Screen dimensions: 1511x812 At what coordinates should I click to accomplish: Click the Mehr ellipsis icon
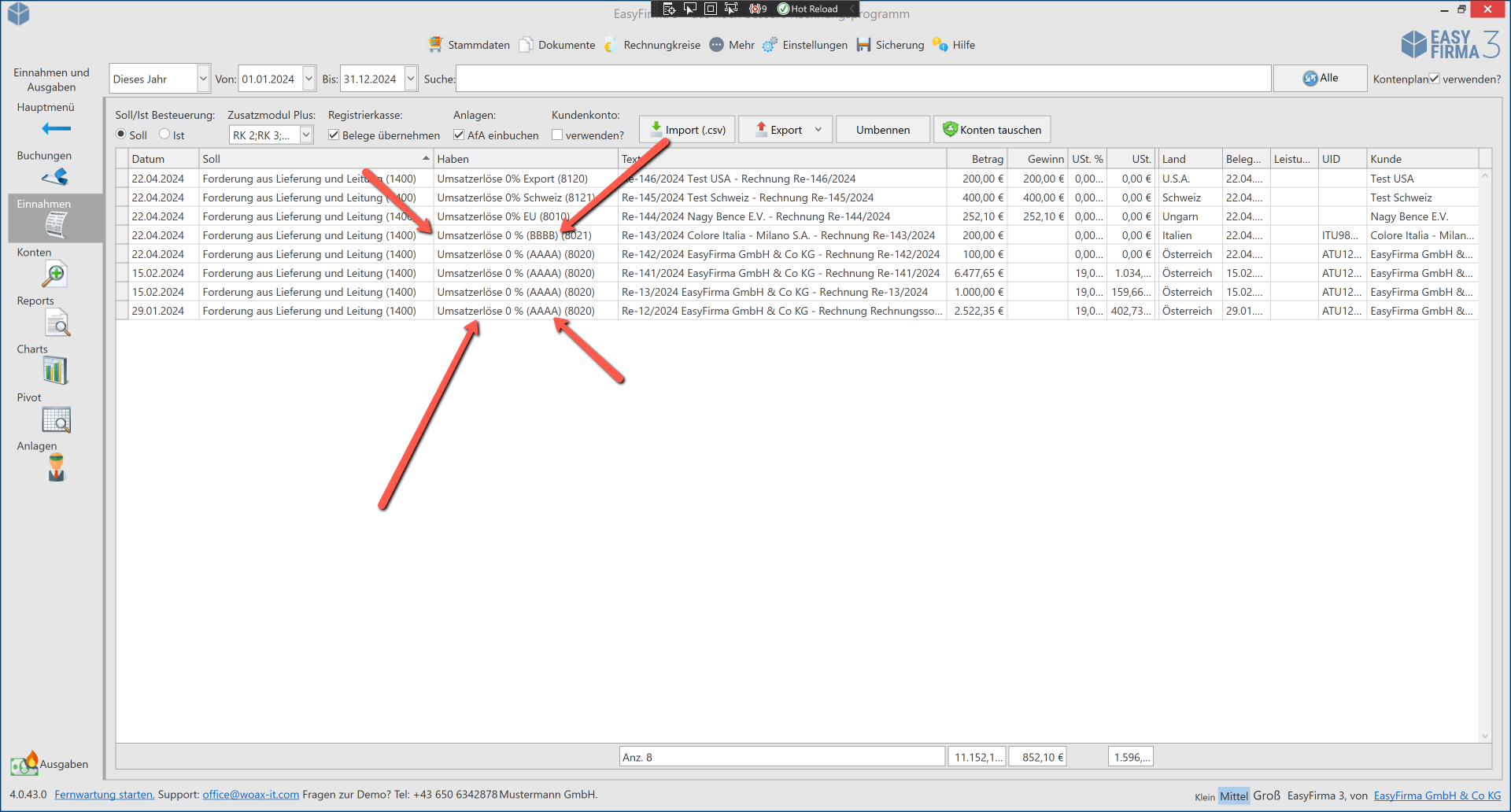pos(716,45)
